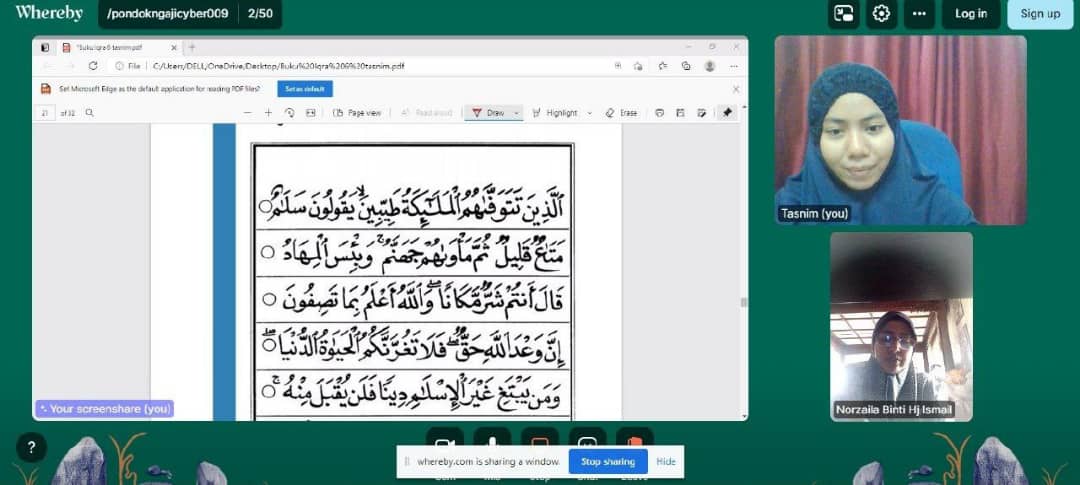Open a new browser tab

click(192, 48)
